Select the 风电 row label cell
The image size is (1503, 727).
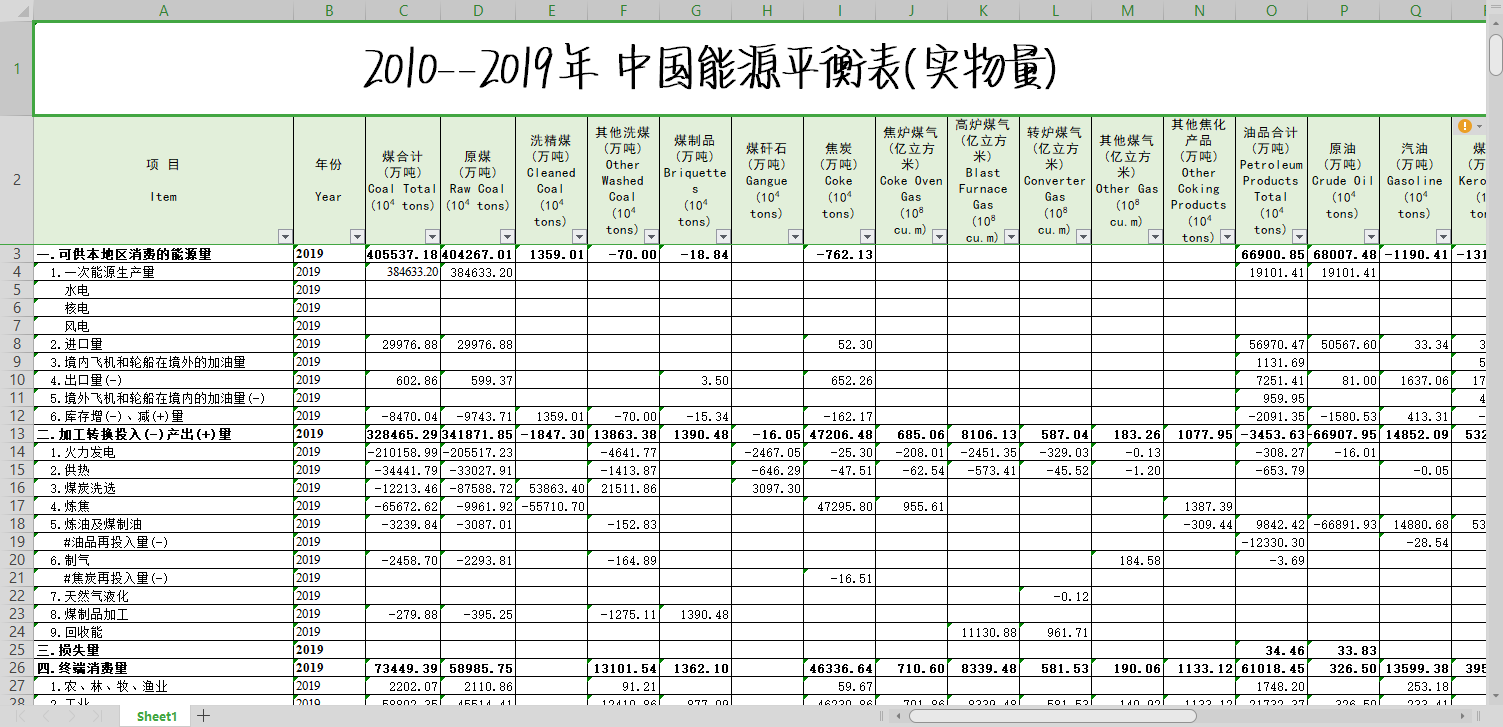(163, 326)
